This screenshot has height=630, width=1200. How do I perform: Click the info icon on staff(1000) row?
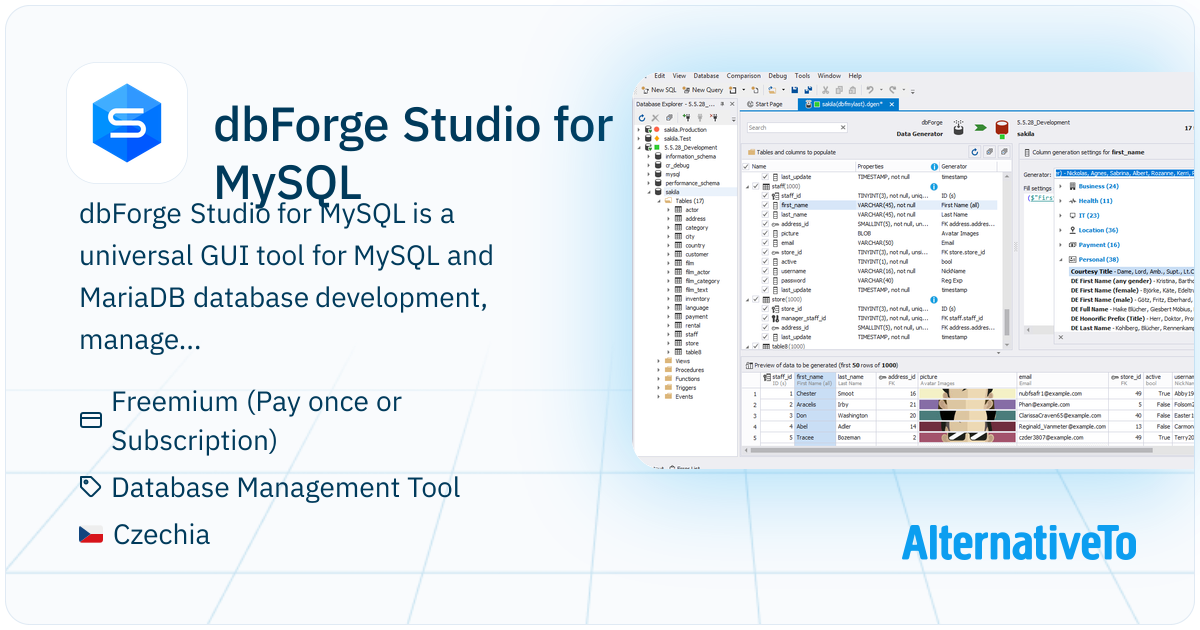(934, 186)
